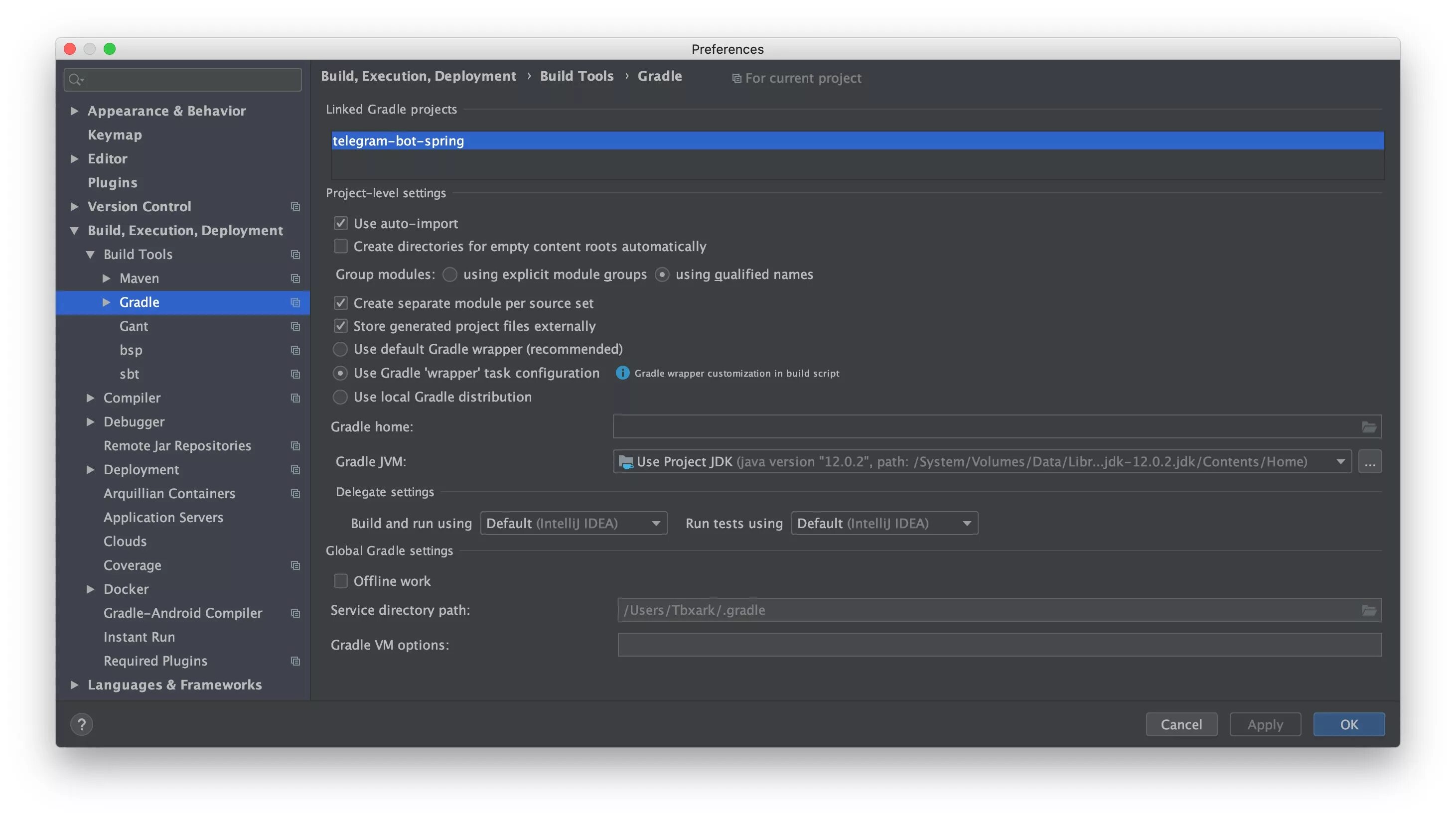Expand the Appearance & Behavior tree node
This screenshot has height=821, width=1456.
tap(74, 111)
